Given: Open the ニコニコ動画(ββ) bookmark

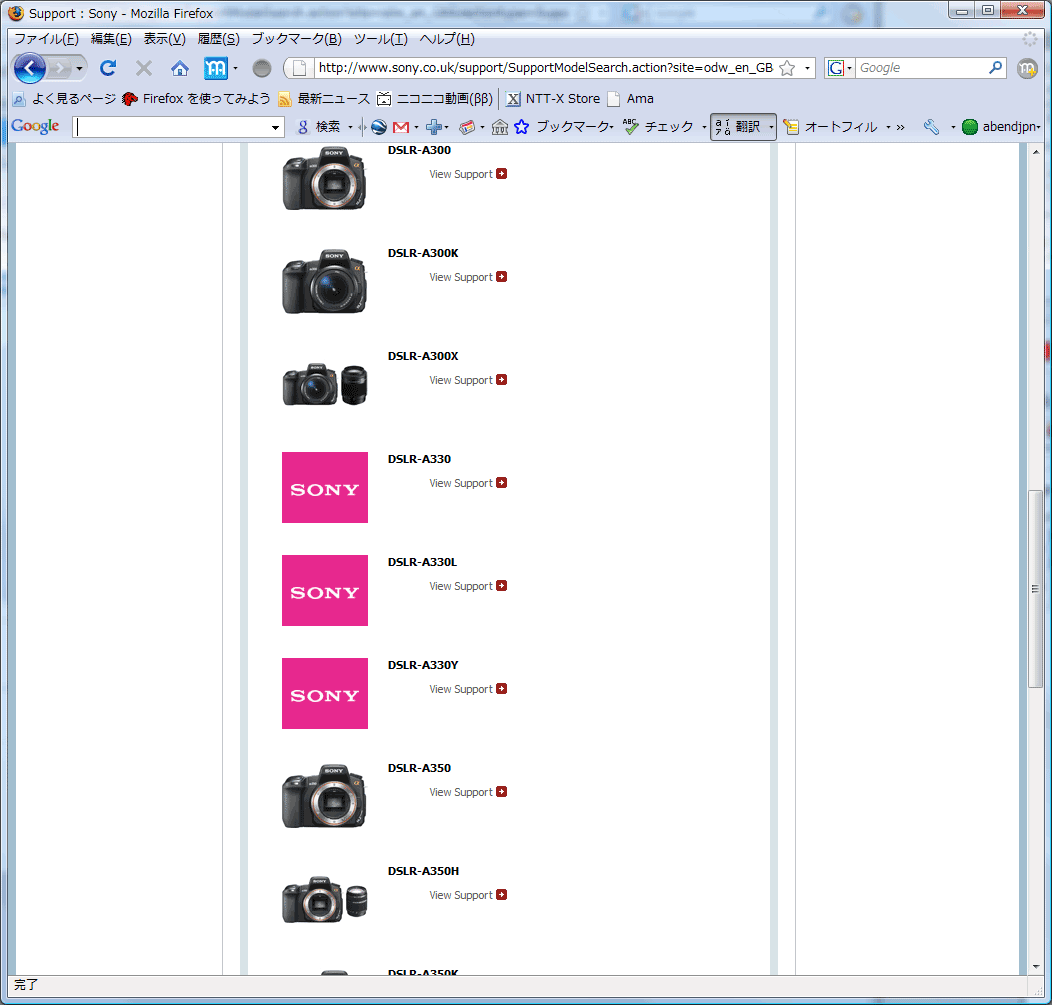Looking at the screenshot, I should pyautogui.click(x=435, y=99).
